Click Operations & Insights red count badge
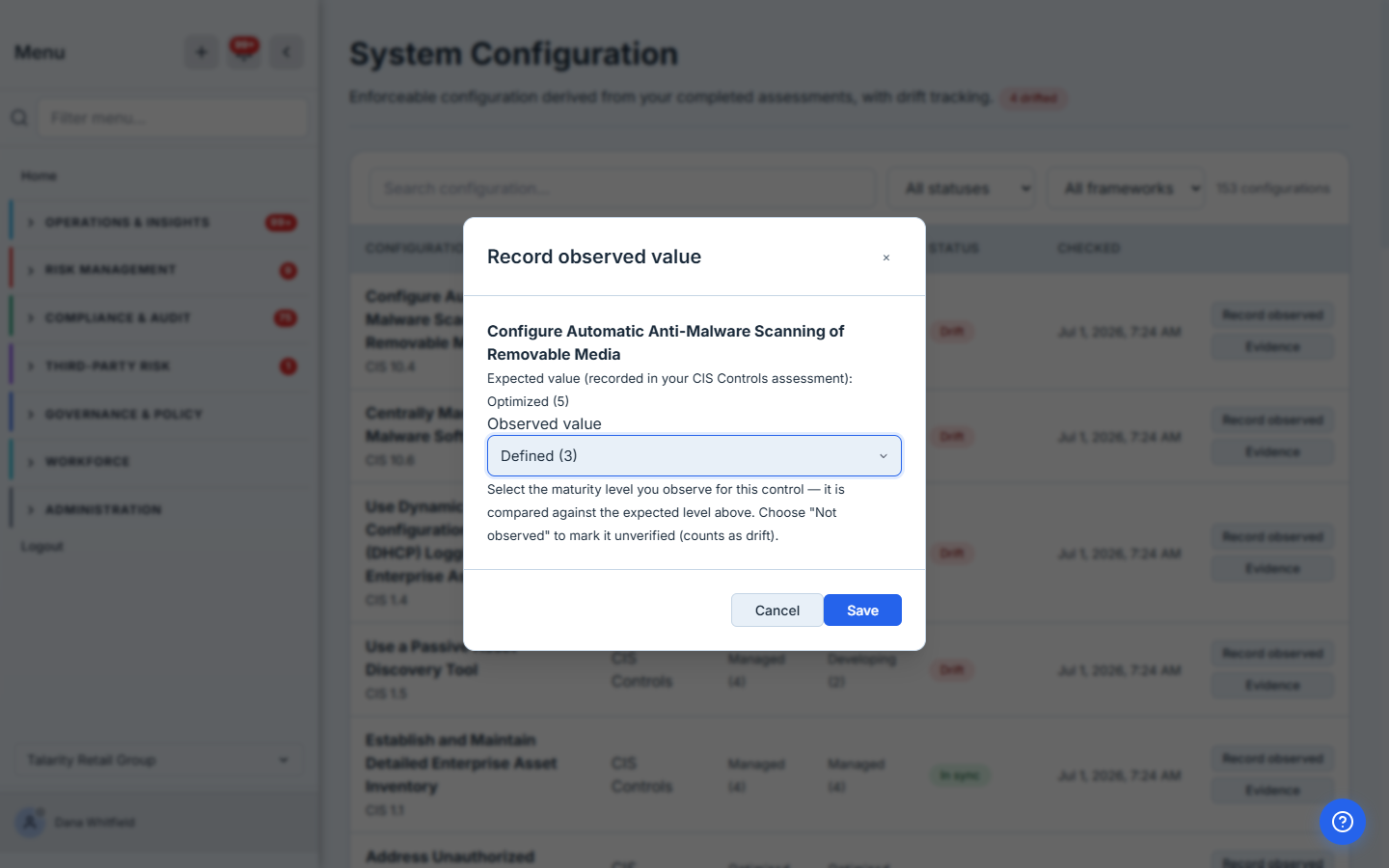Image resolution: width=1389 pixels, height=868 pixels. click(x=281, y=223)
